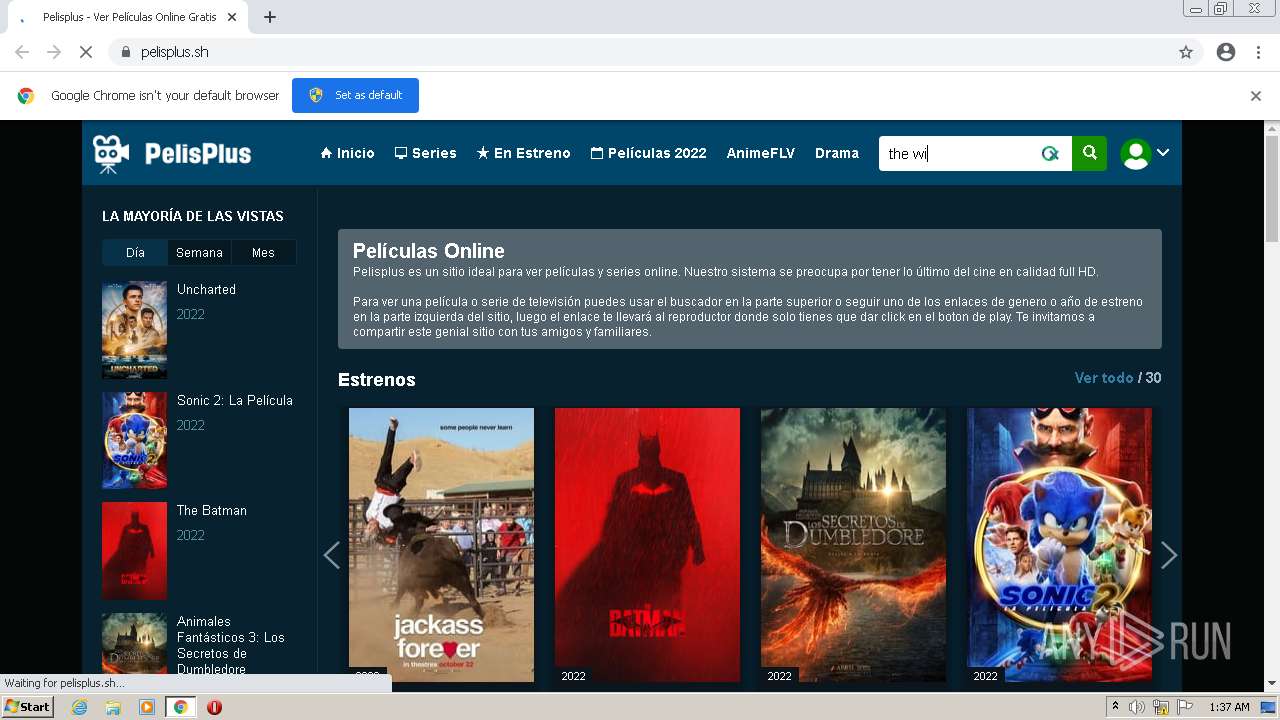The height and width of the screenshot is (720, 1280).
Task: Click the network tray icon
Action: (1161, 707)
